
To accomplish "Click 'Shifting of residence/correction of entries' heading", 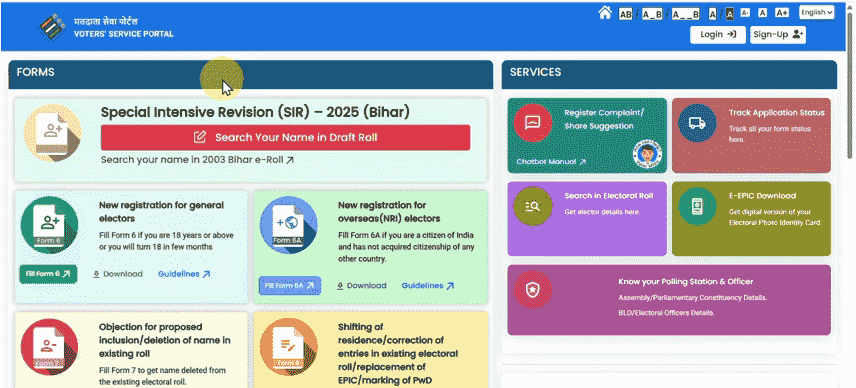I will [x=397, y=354].
